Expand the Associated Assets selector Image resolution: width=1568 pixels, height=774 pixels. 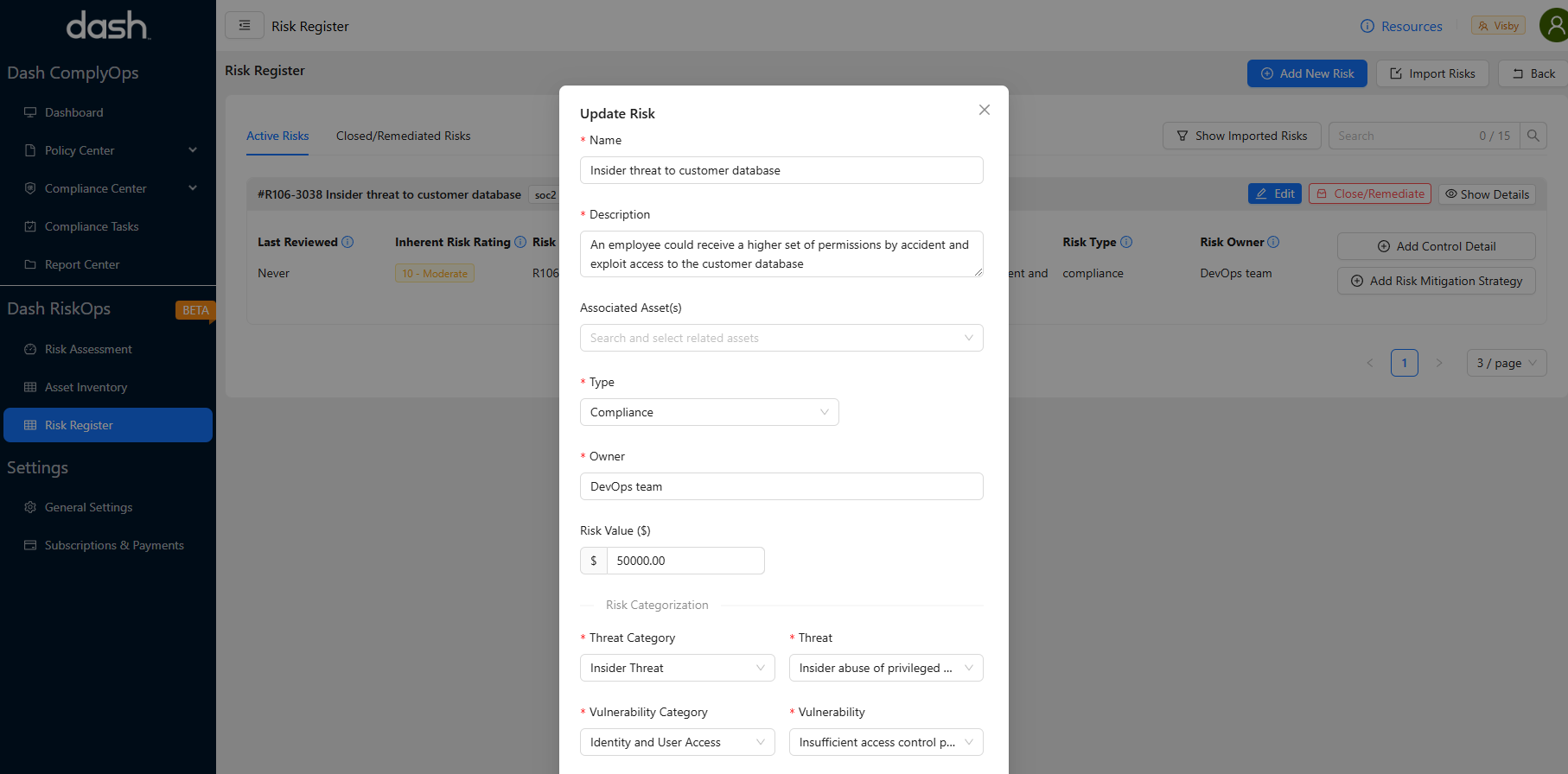pos(781,338)
